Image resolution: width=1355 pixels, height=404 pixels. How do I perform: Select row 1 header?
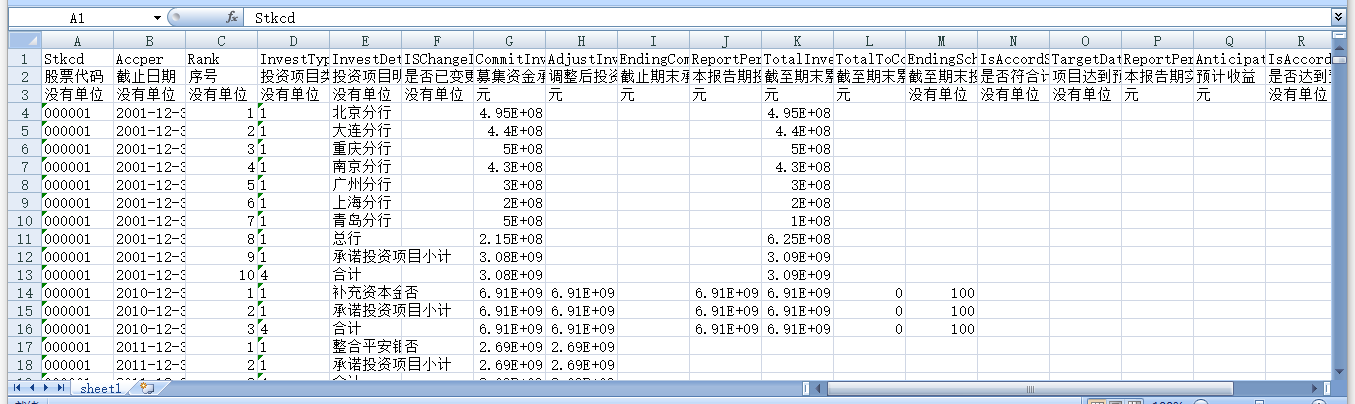25,59
